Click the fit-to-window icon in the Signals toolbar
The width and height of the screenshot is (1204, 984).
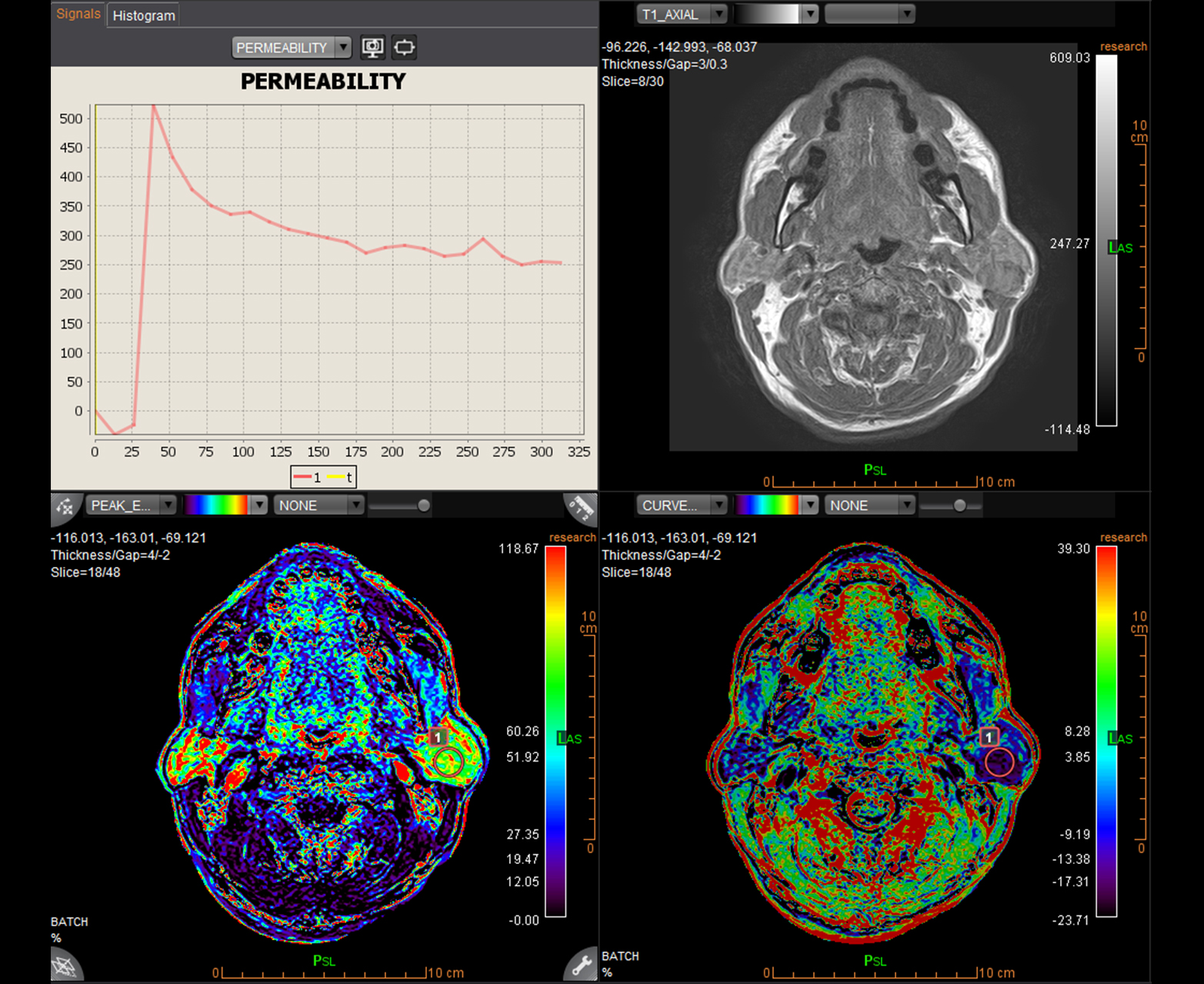click(x=404, y=48)
